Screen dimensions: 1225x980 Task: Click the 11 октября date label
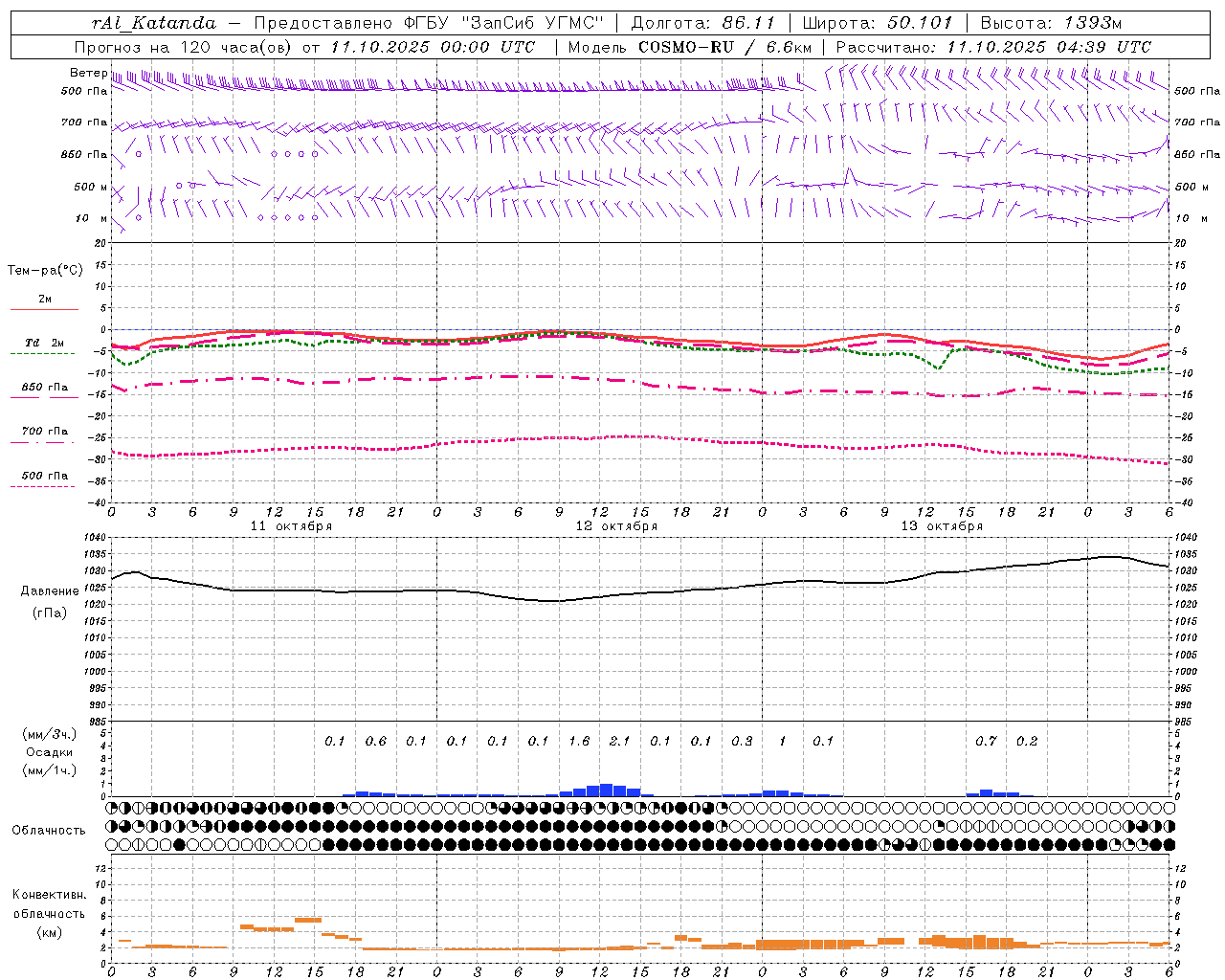(292, 526)
